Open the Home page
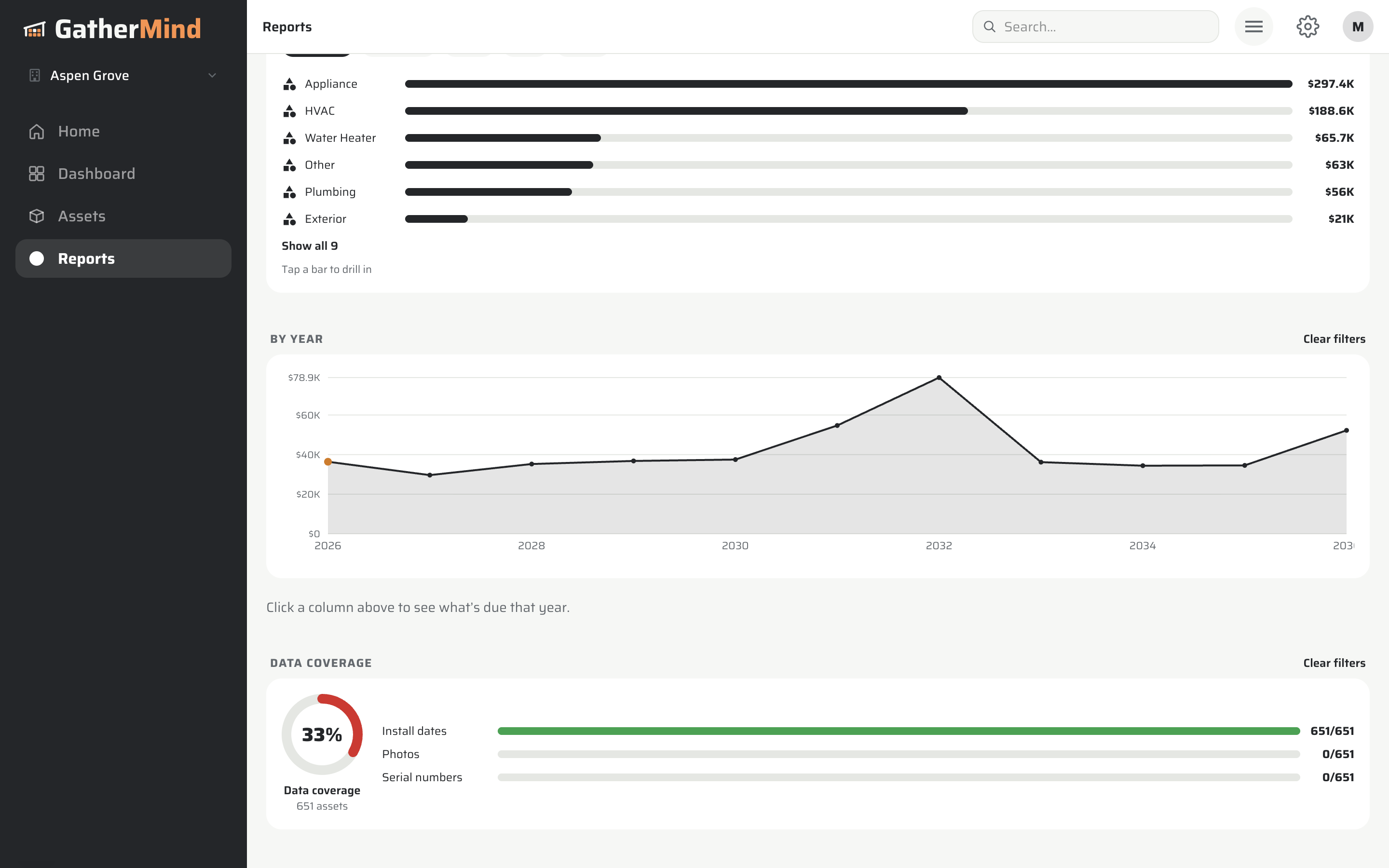Screen dimensions: 1389x868 point(123,132)
